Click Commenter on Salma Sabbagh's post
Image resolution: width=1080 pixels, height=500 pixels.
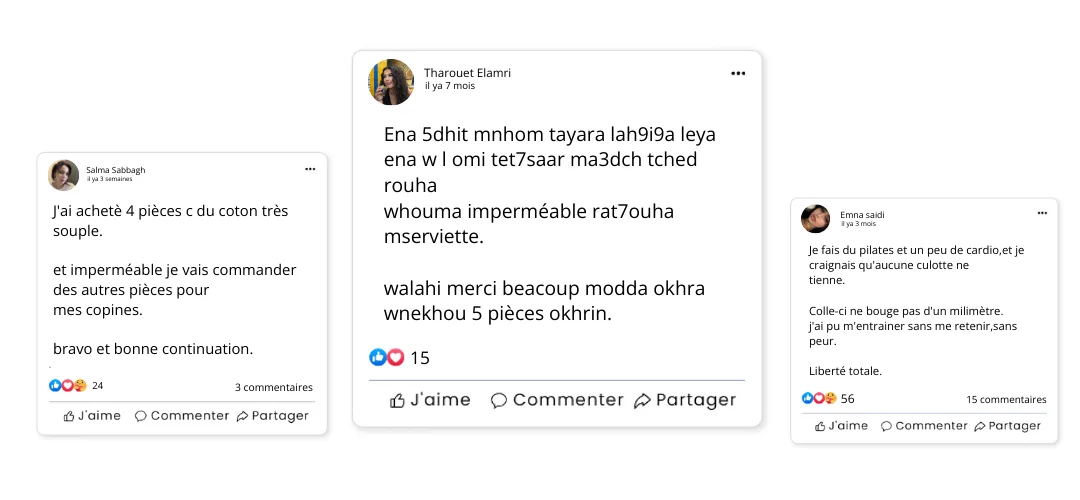pos(182,416)
